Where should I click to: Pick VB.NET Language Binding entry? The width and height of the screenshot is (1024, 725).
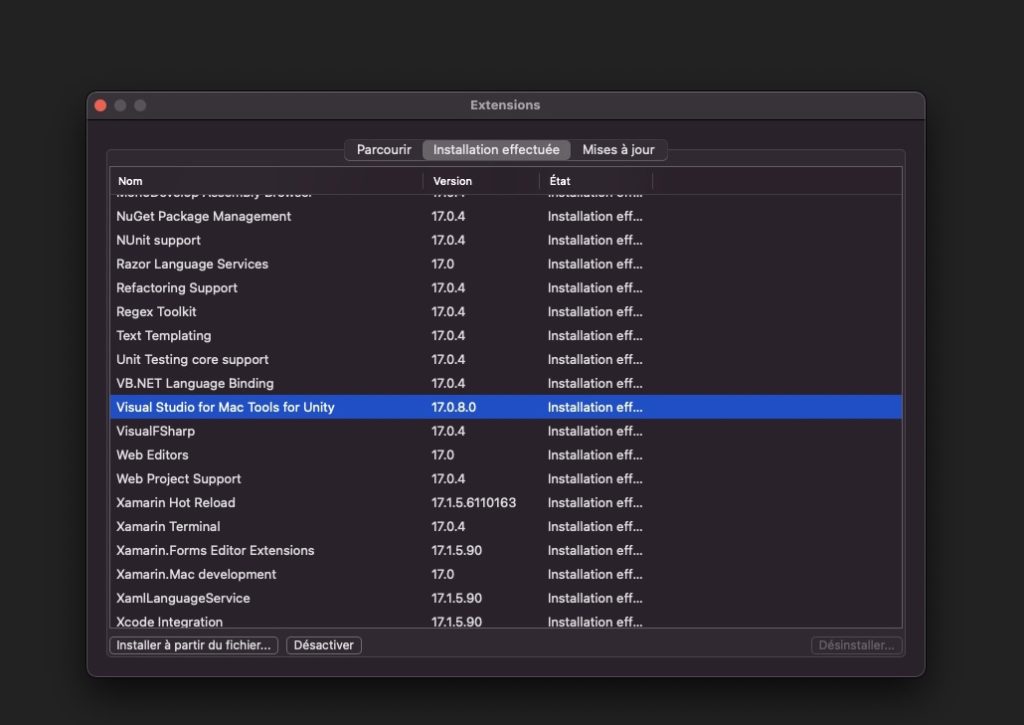point(195,384)
